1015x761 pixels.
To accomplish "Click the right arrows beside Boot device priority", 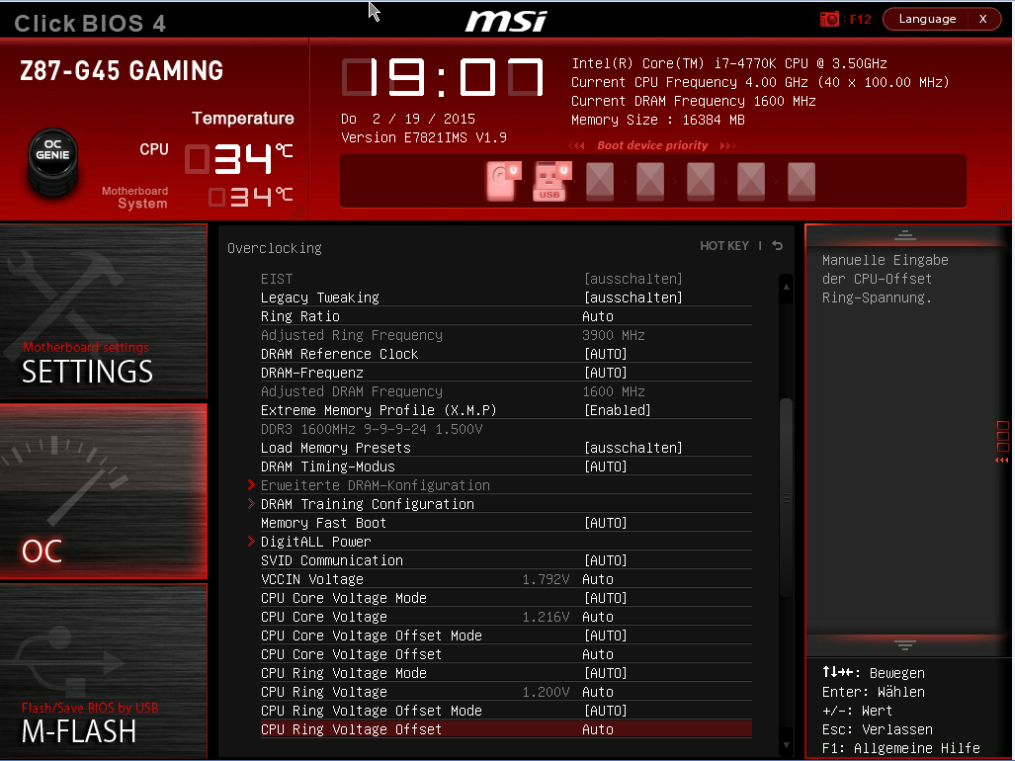I will (728, 146).
